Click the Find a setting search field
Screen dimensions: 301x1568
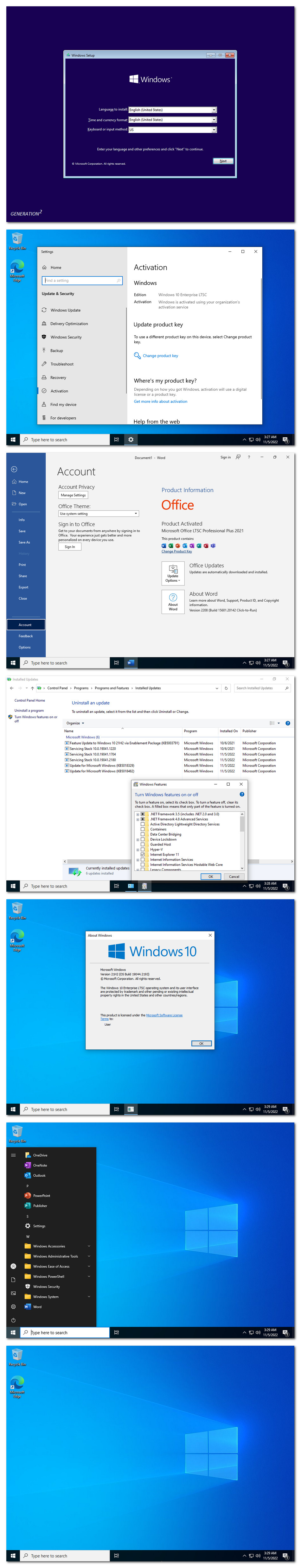tap(82, 281)
